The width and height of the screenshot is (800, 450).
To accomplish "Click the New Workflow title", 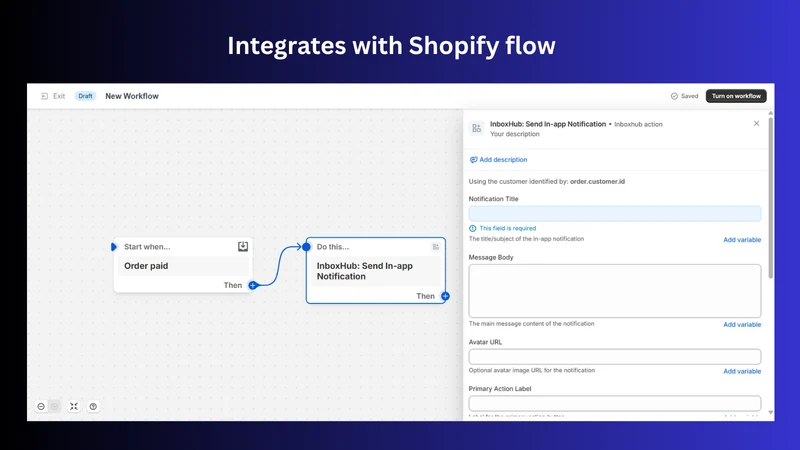I will click(x=132, y=96).
